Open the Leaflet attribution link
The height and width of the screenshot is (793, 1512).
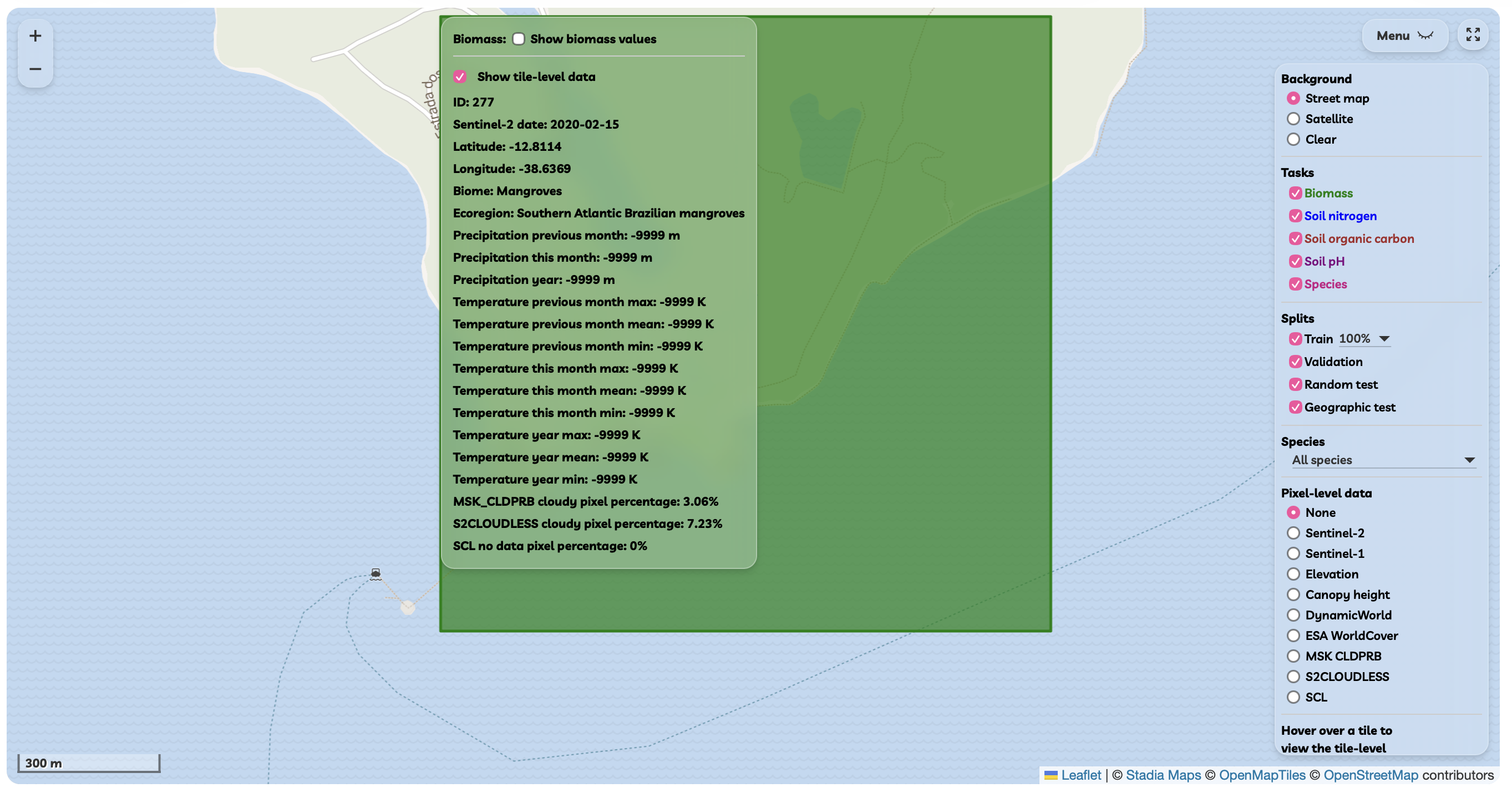tap(1080, 775)
